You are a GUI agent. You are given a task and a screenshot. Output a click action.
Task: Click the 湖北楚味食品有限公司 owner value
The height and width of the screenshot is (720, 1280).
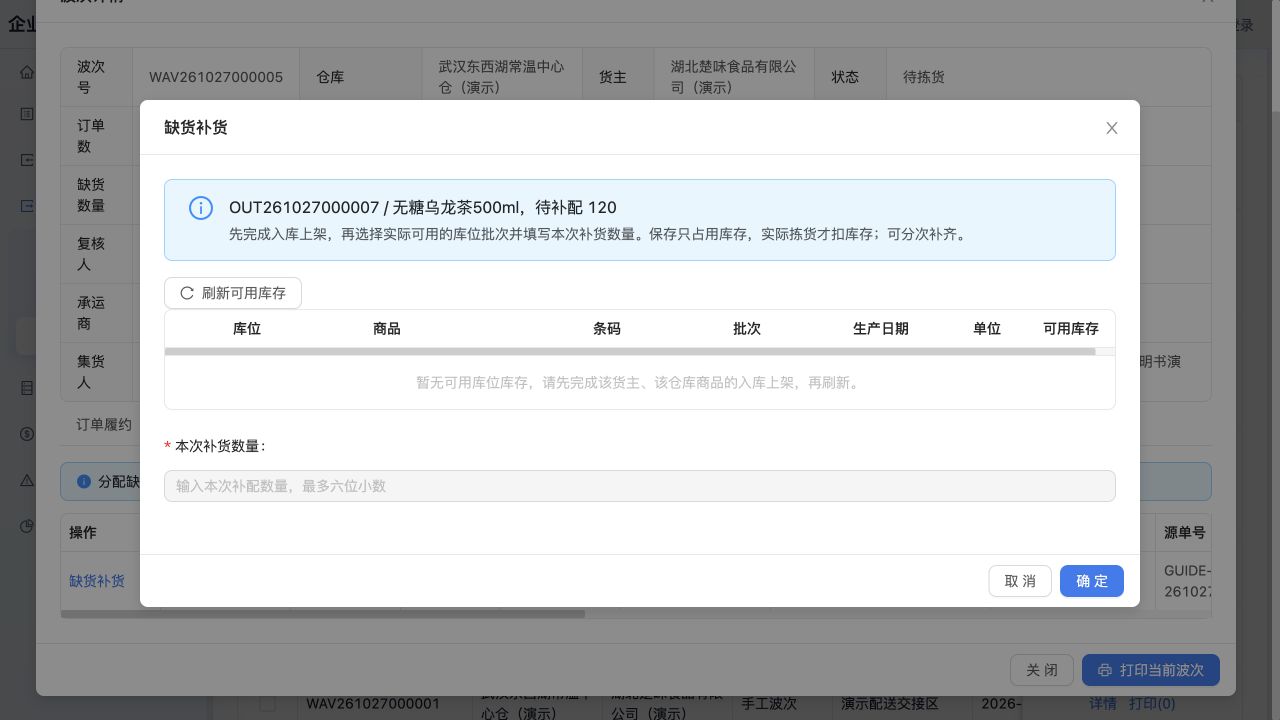coord(734,77)
